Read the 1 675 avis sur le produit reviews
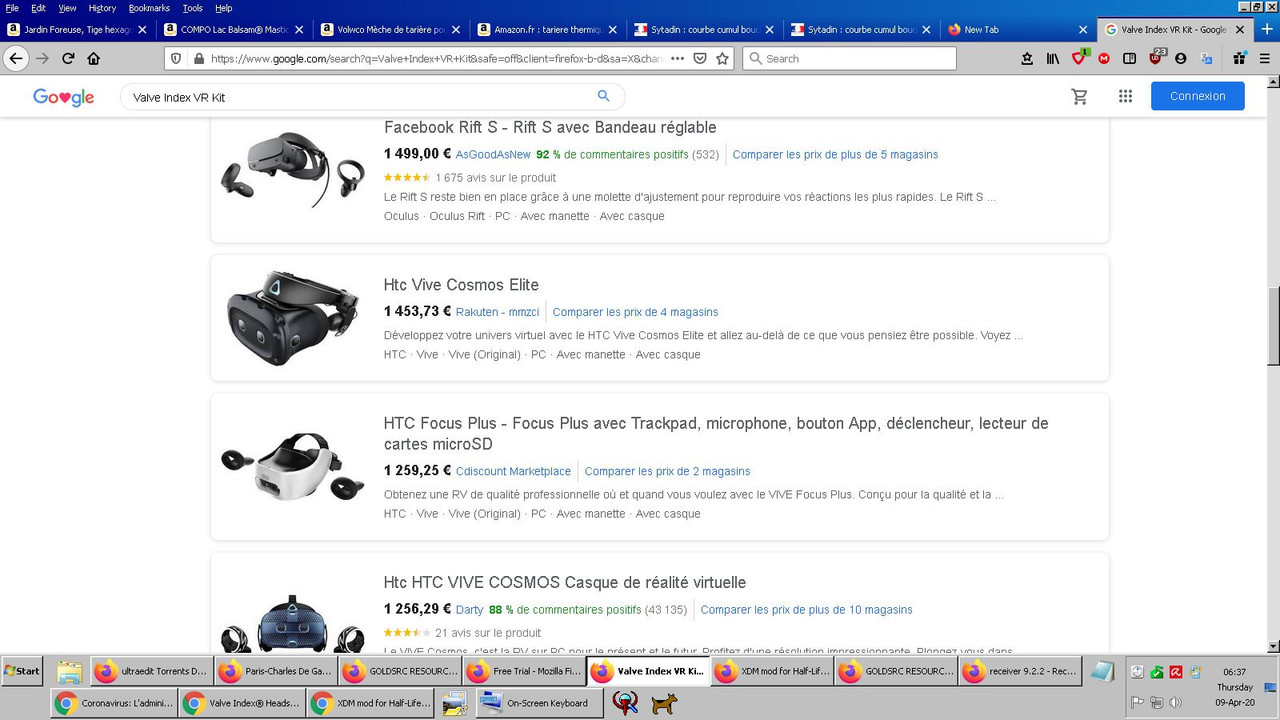Viewport: 1280px width, 720px height. pyautogui.click(x=496, y=178)
